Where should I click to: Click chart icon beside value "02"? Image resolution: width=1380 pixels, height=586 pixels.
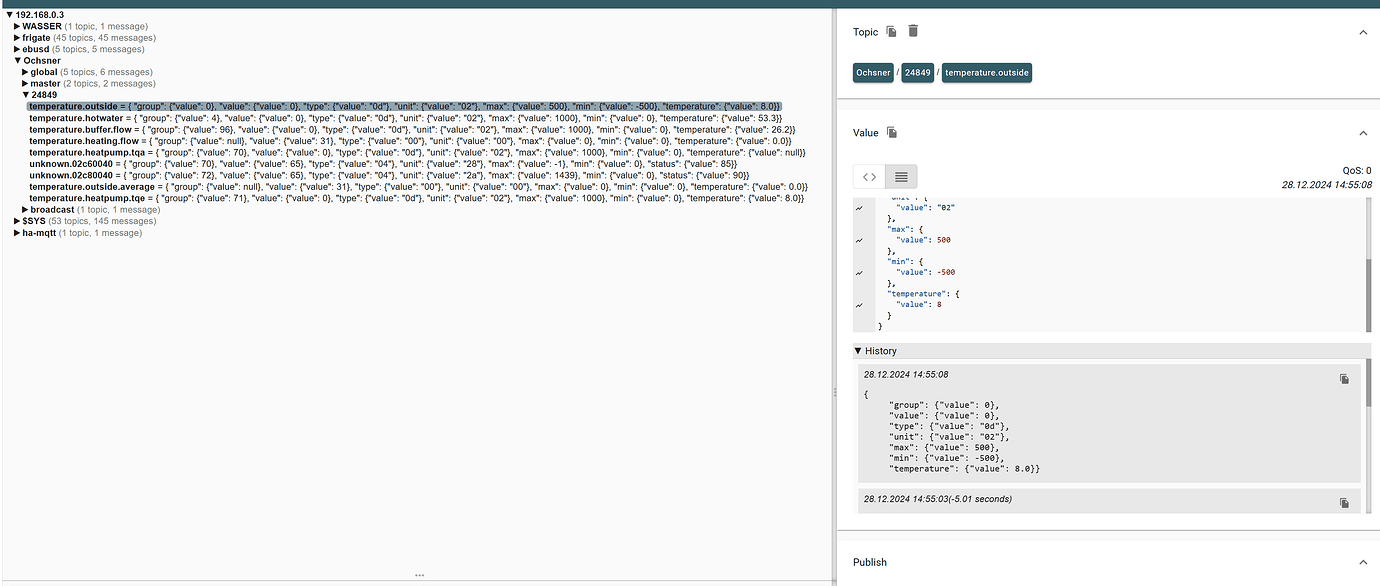click(859, 207)
